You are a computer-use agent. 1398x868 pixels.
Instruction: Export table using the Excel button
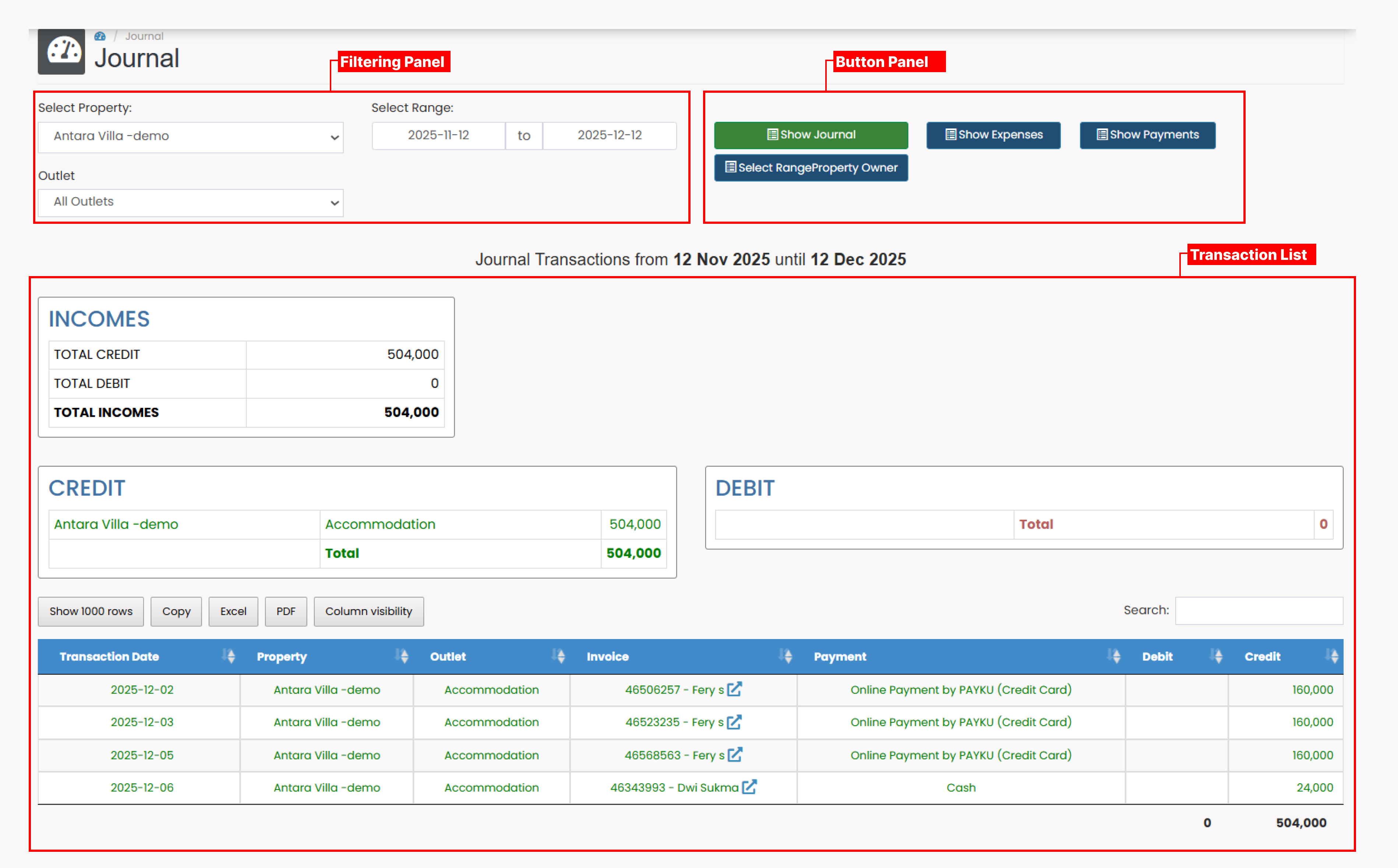click(x=233, y=611)
